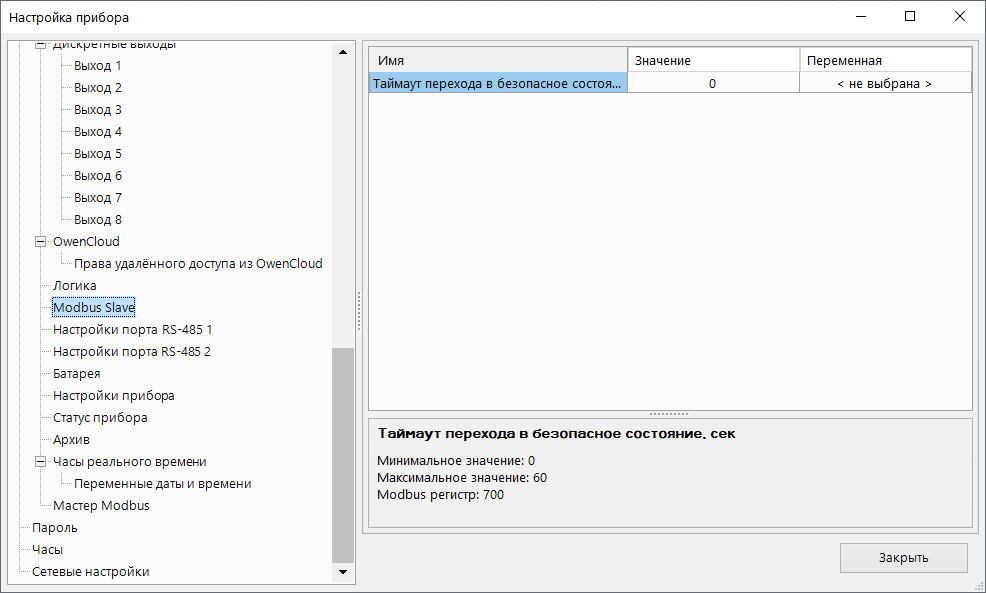Select the Батарея tree item
The width and height of the screenshot is (986, 593).
(76, 374)
